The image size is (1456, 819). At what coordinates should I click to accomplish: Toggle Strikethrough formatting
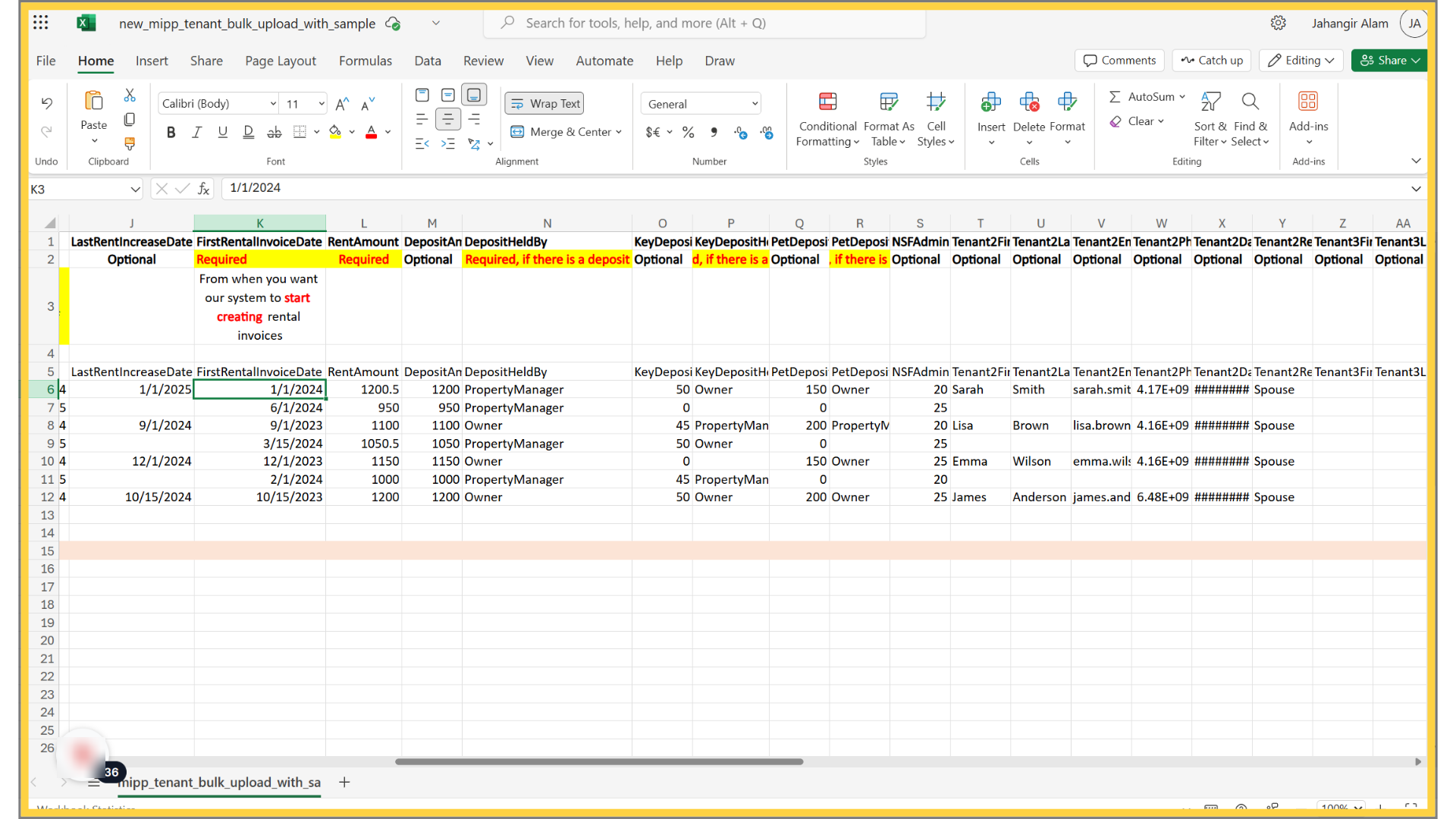[x=274, y=132]
